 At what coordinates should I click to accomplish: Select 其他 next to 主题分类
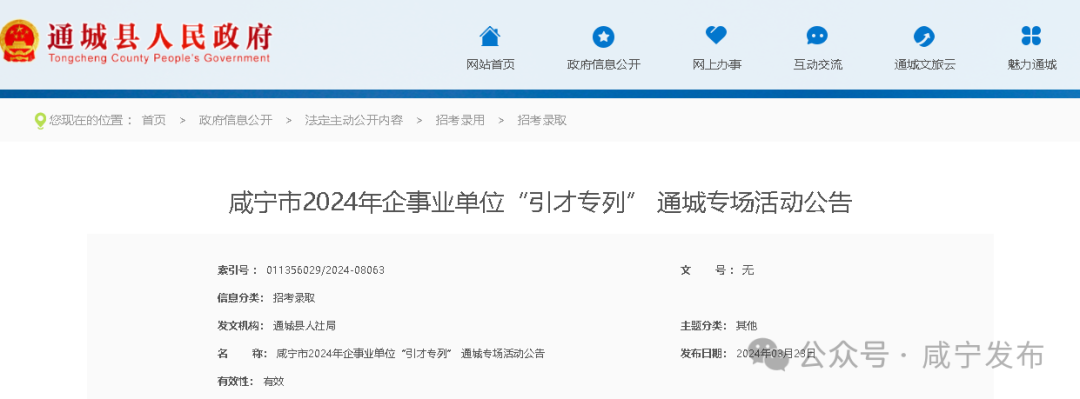pos(746,325)
